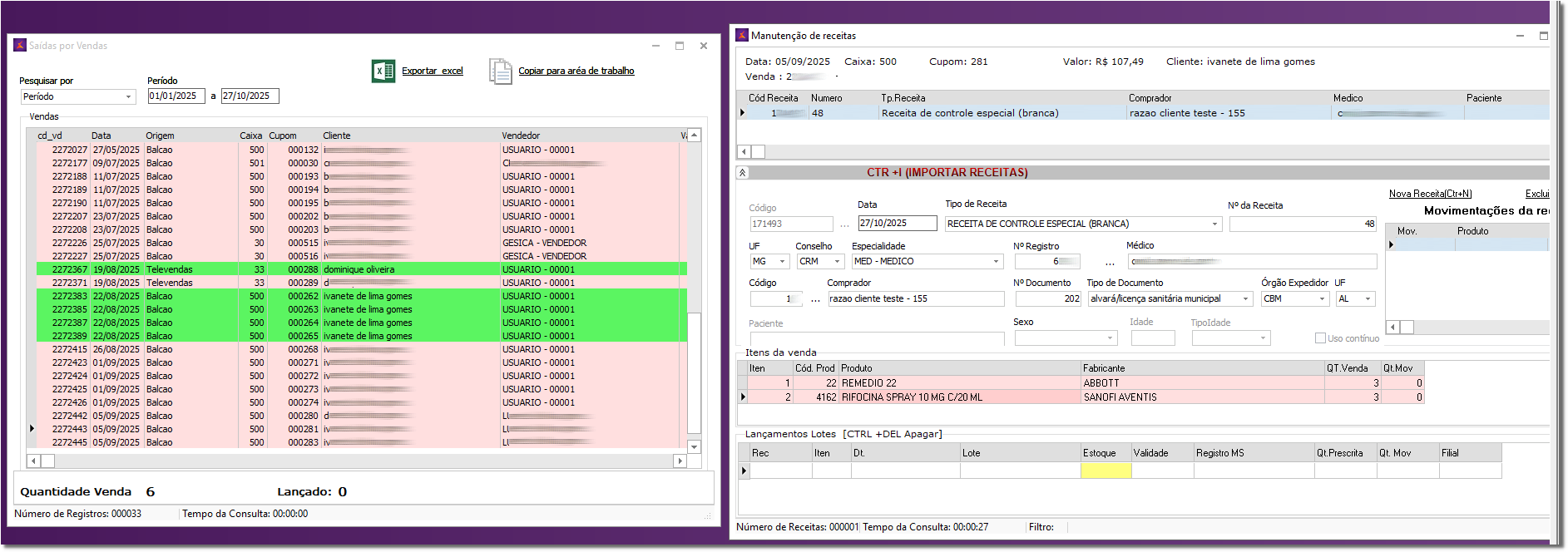Click the Exportar excel link
The image size is (1568, 552).
point(432,71)
